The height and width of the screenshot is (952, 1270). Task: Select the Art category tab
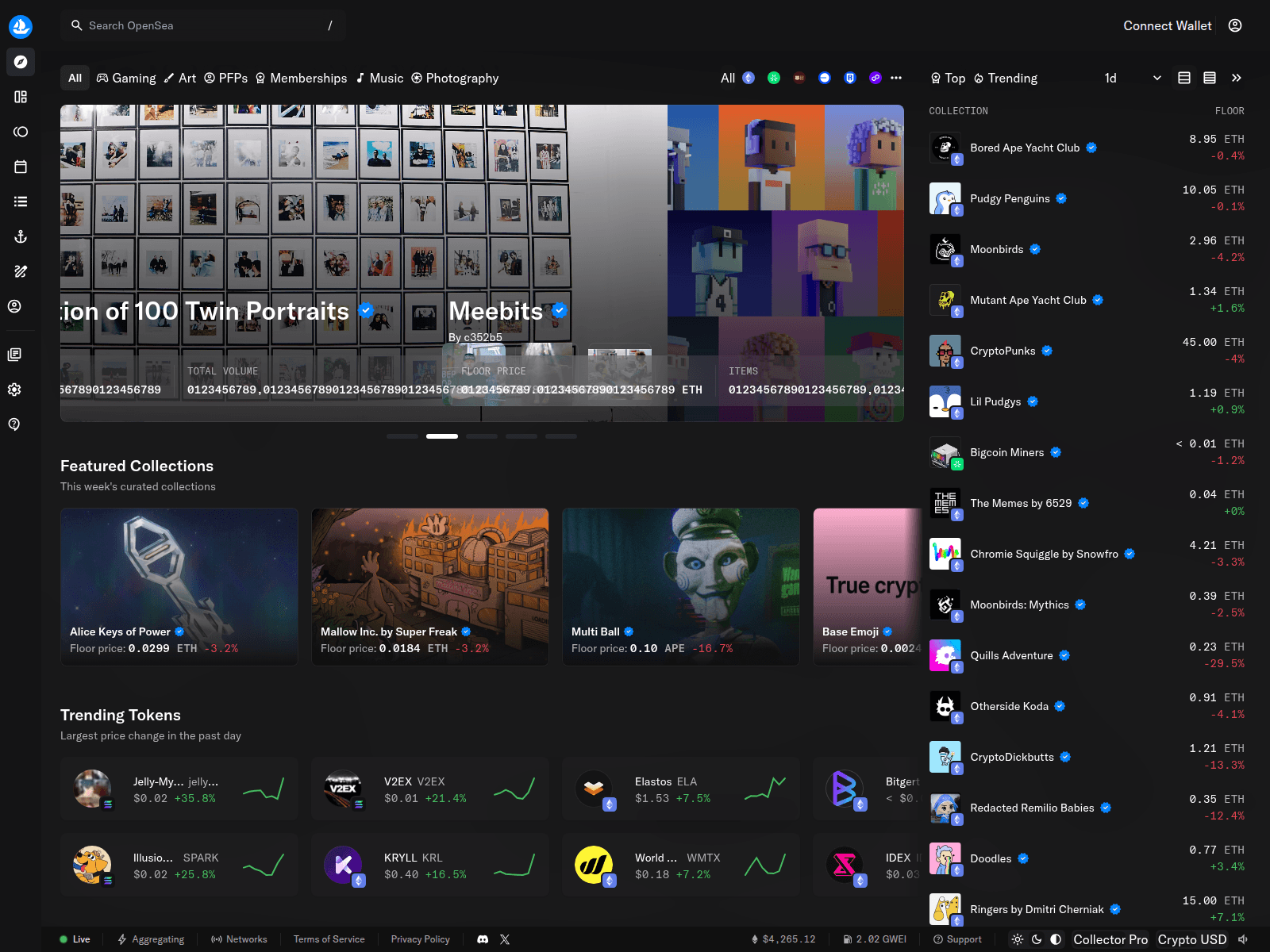click(180, 78)
